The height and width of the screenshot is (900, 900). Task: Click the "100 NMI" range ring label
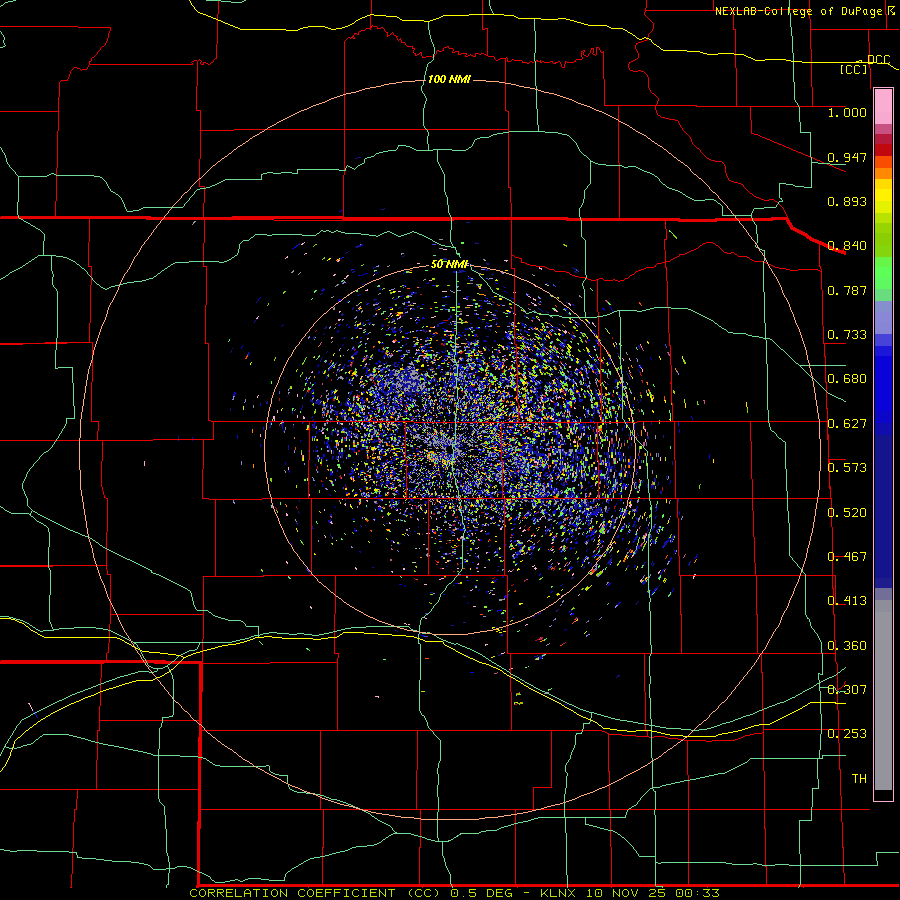pos(449,79)
